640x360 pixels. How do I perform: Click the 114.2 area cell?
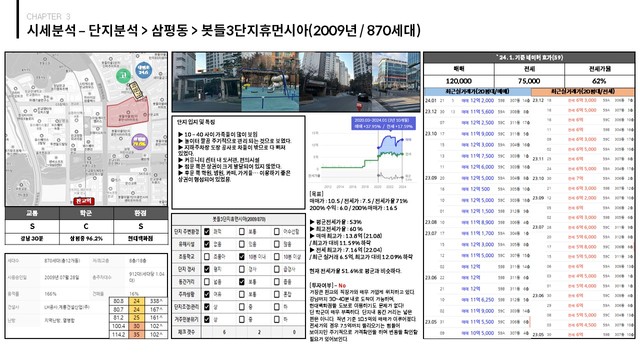(x=118, y=334)
